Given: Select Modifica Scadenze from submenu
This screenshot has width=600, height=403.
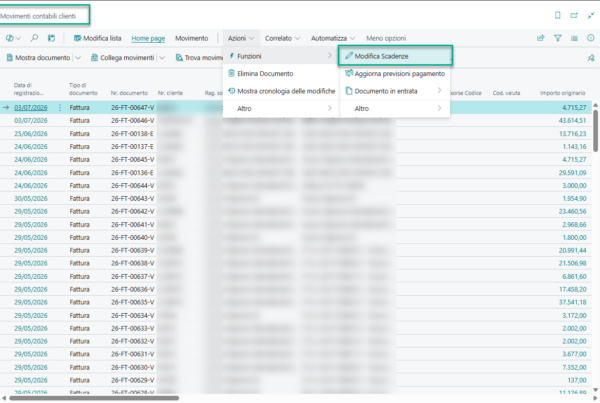Looking at the screenshot, I should point(395,56).
